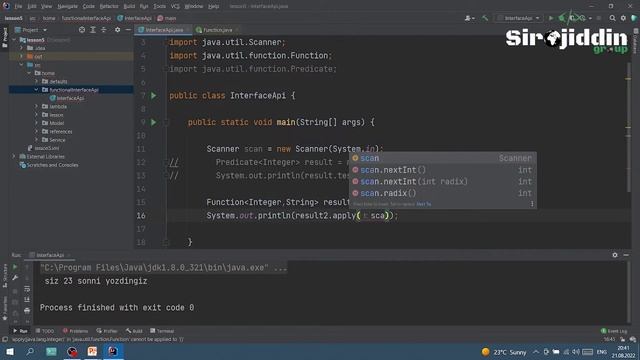640x360 pixels.
Task: Open the Project panel gear options
Action: pos(118,30)
